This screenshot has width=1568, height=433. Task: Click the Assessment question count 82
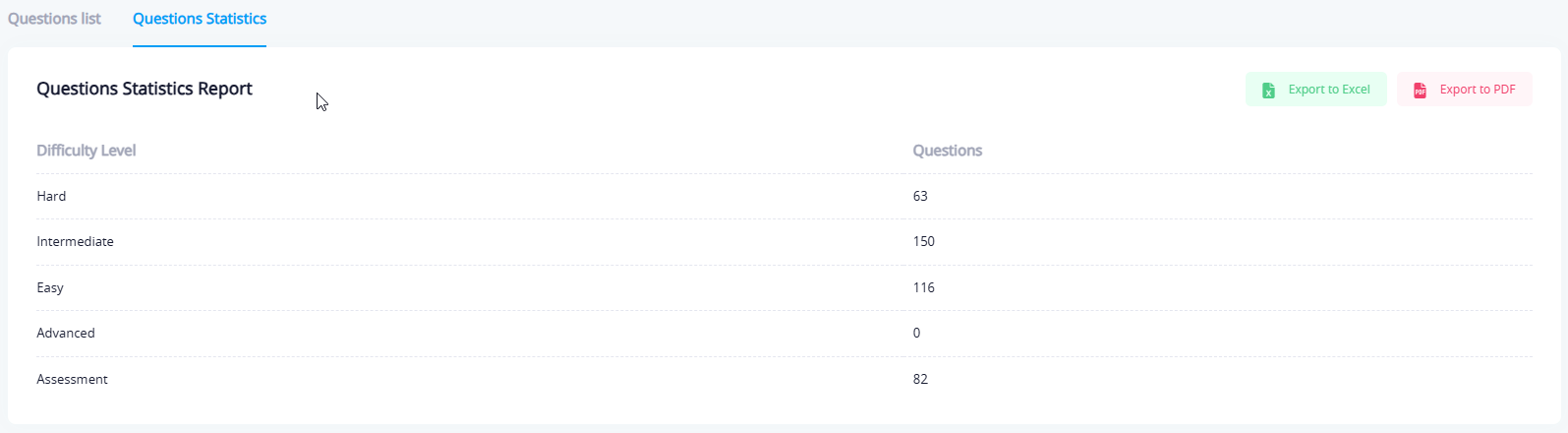tap(920, 379)
